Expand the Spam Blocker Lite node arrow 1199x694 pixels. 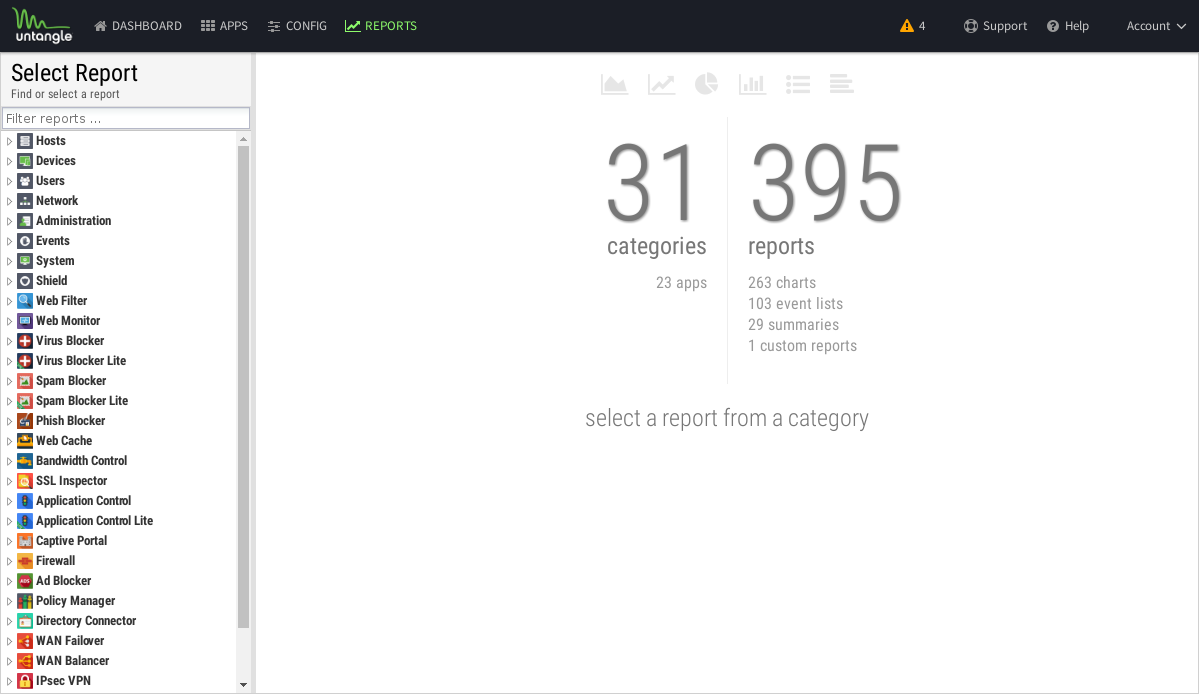9,401
